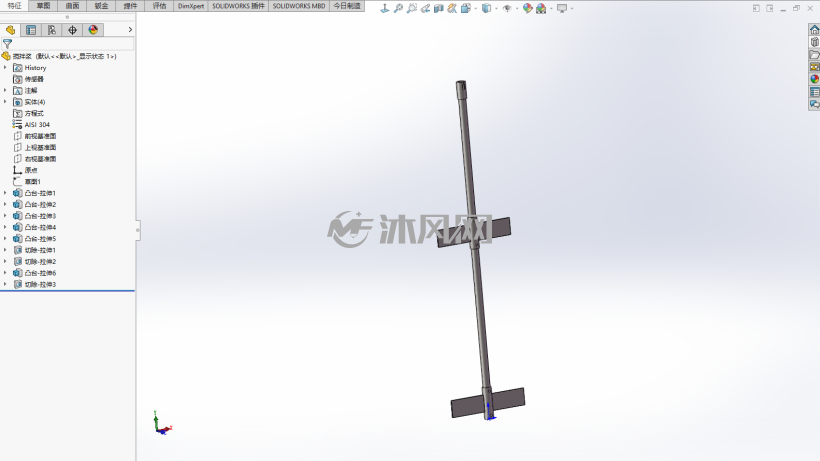Select the 搅拌桨 root part node
820x461 pixels.
(x=59, y=56)
